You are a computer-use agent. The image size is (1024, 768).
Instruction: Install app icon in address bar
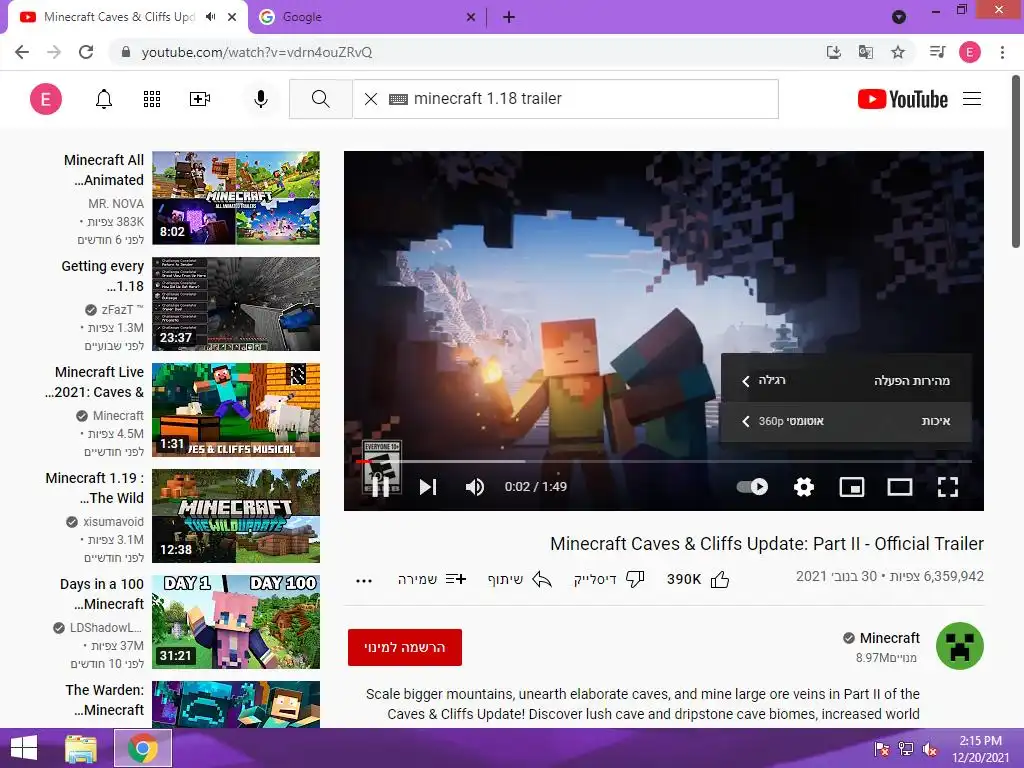(x=833, y=52)
